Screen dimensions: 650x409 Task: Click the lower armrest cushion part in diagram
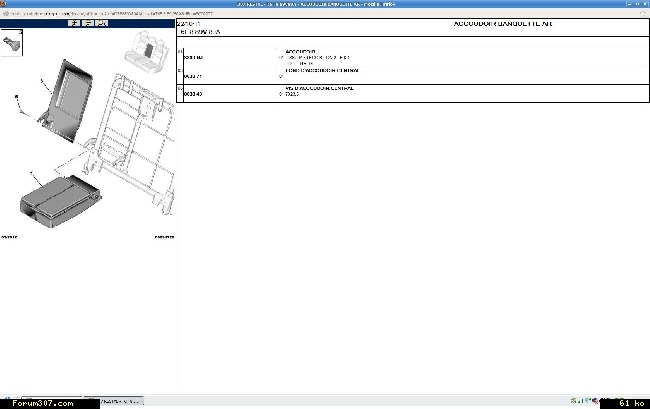click(x=60, y=202)
